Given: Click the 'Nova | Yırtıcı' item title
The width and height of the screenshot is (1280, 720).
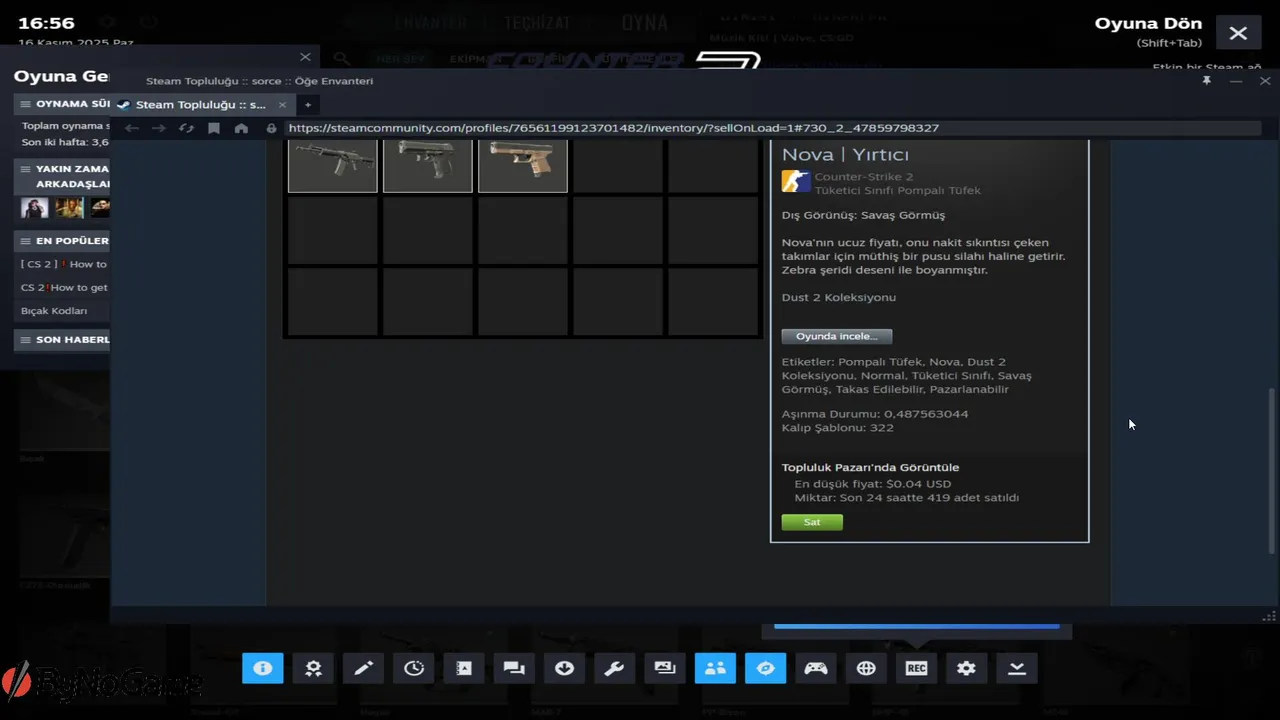Looking at the screenshot, I should (845, 155).
